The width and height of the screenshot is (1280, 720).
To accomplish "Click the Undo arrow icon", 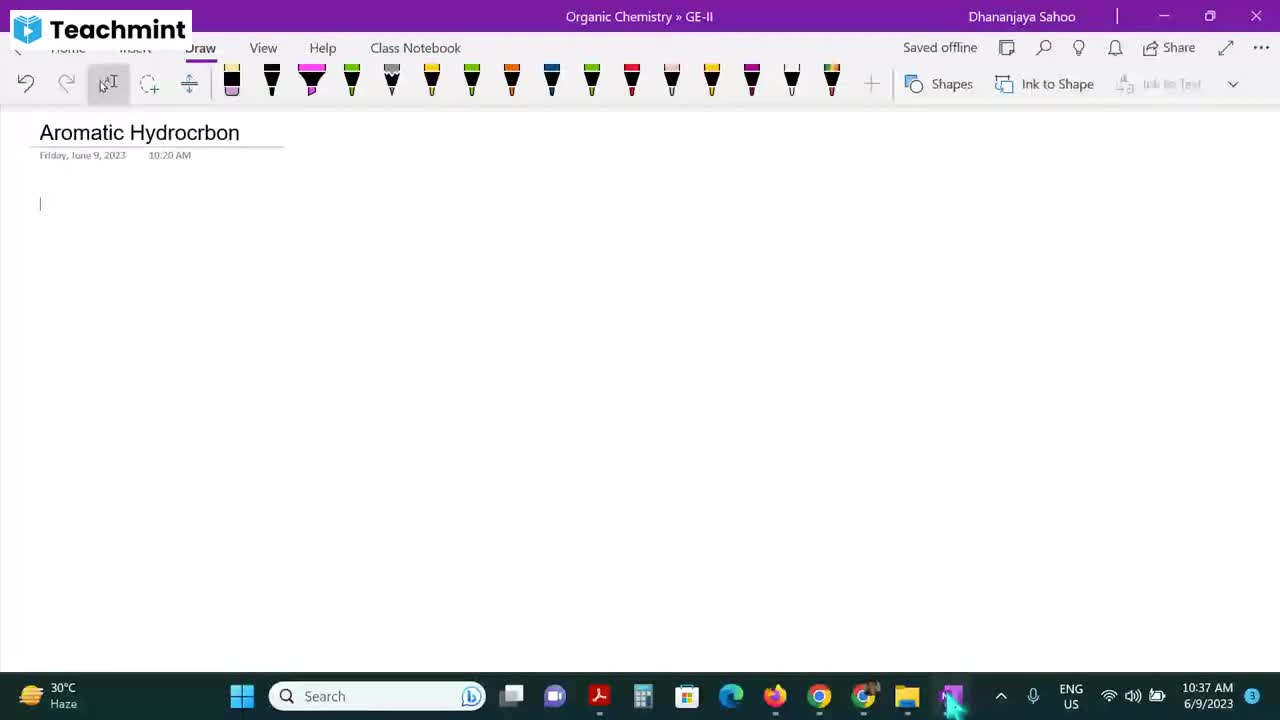I will (26, 84).
